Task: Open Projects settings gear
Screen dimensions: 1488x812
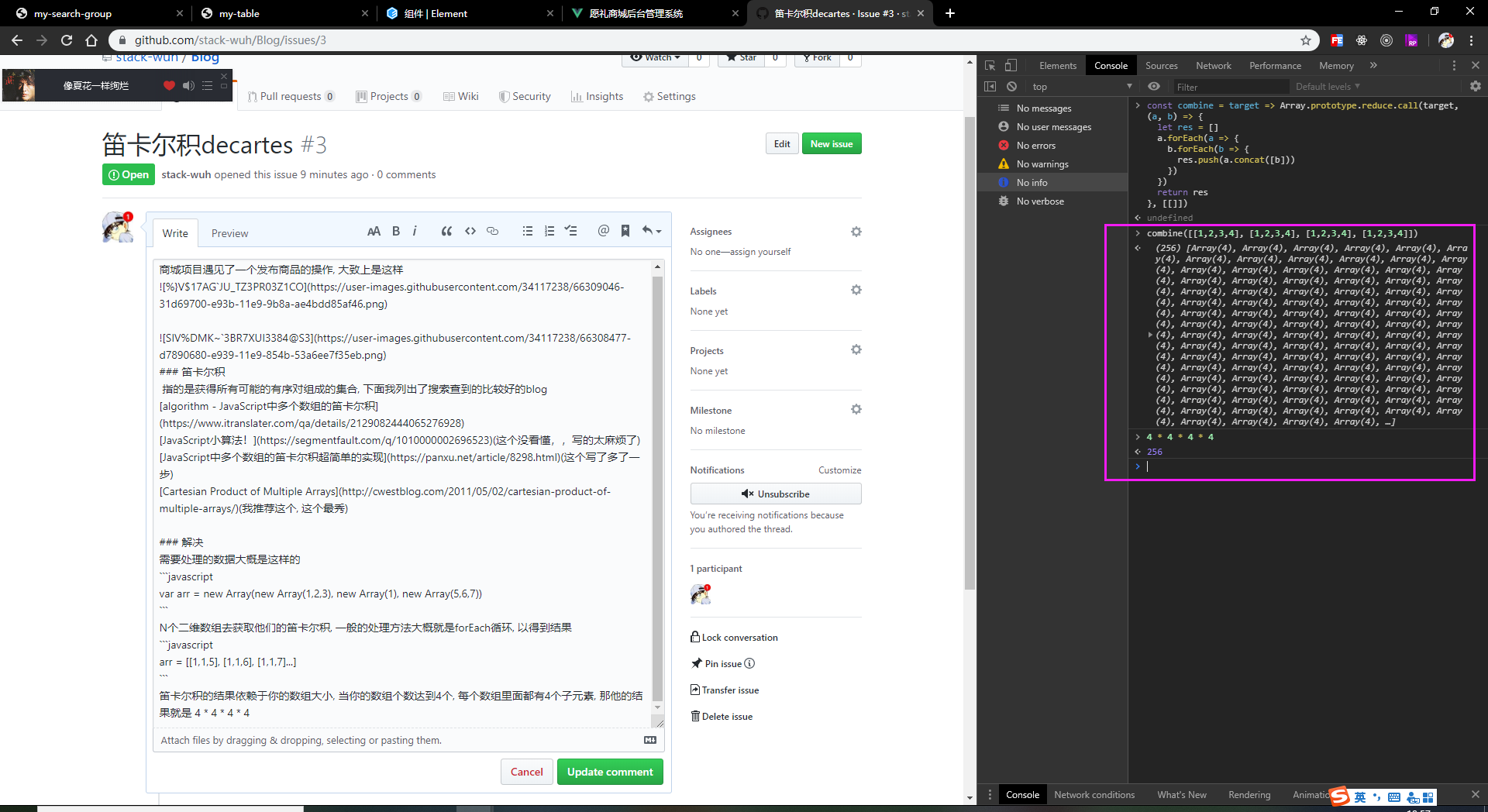Action: (856, 349)
